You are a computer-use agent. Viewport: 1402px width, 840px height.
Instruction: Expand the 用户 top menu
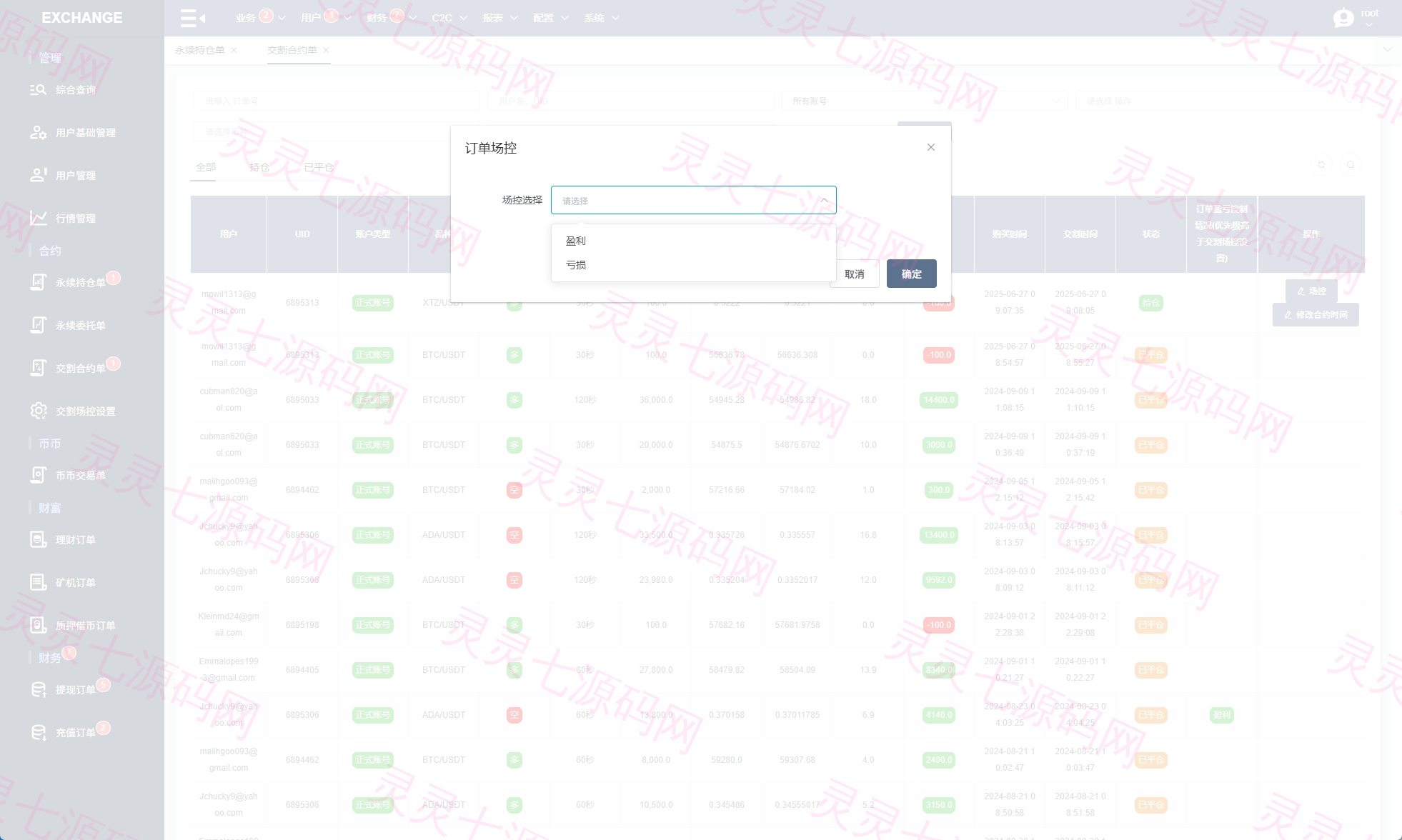coord(325,18)
